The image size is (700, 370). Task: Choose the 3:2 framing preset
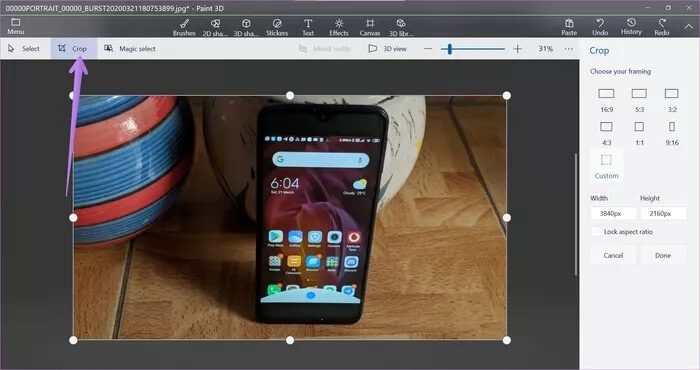[x=672, y=100]
